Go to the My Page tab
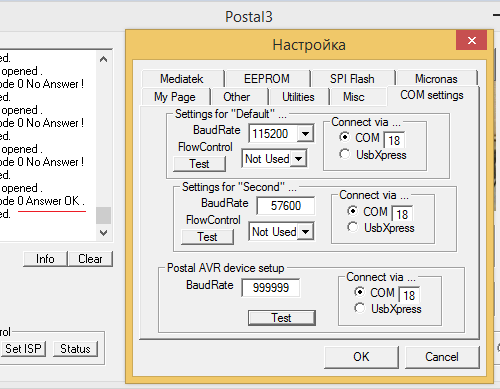Image resolution: width=500 pixels, height=389 pixels. pos(175,97)
